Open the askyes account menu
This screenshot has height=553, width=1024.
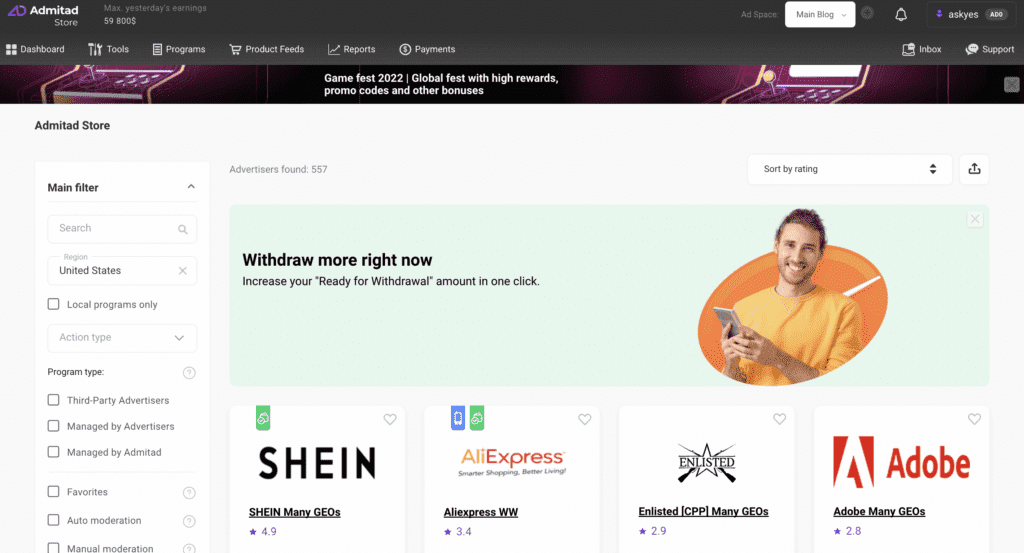(970, 14)
